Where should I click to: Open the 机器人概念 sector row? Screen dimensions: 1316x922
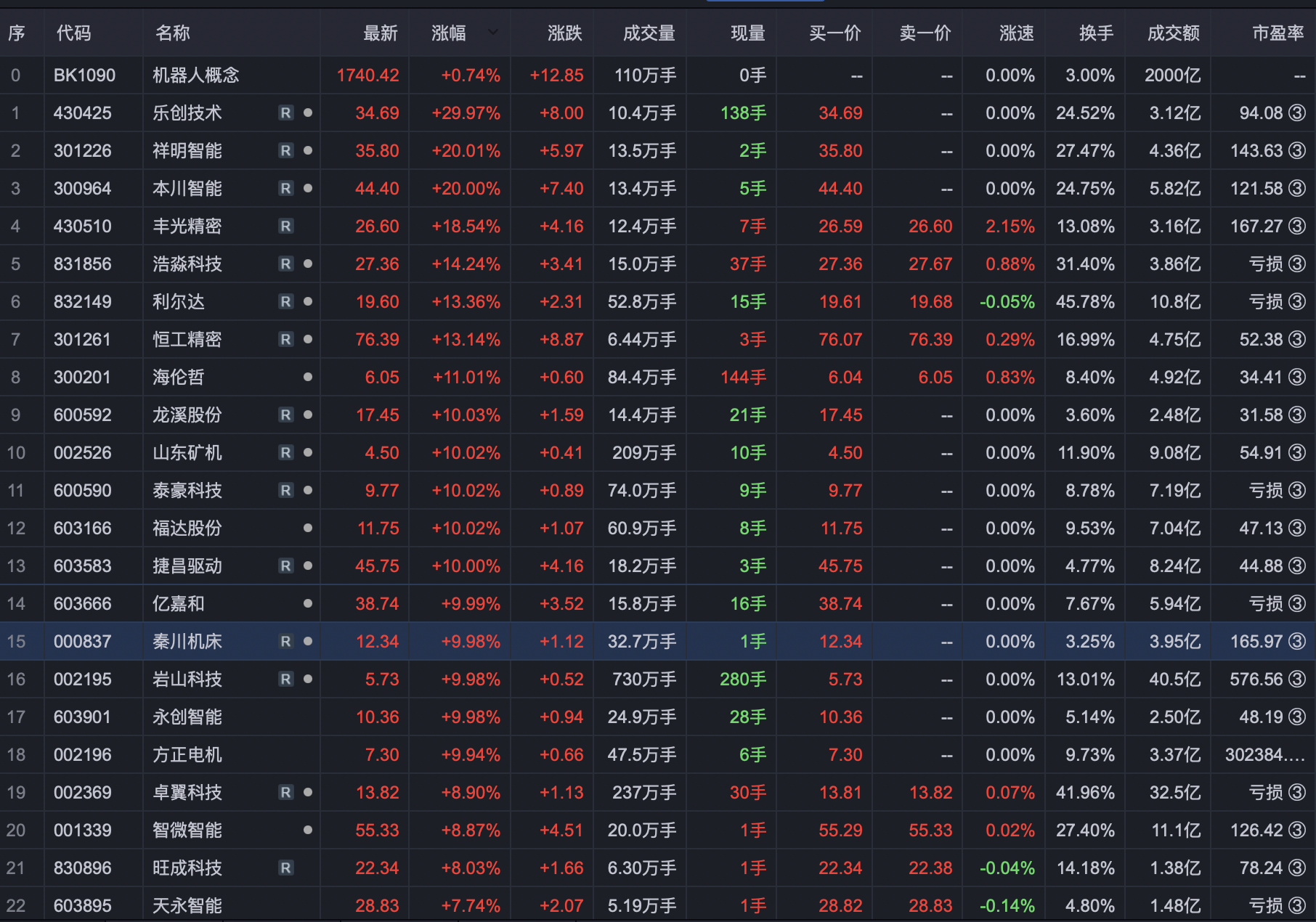pos(195,76)
